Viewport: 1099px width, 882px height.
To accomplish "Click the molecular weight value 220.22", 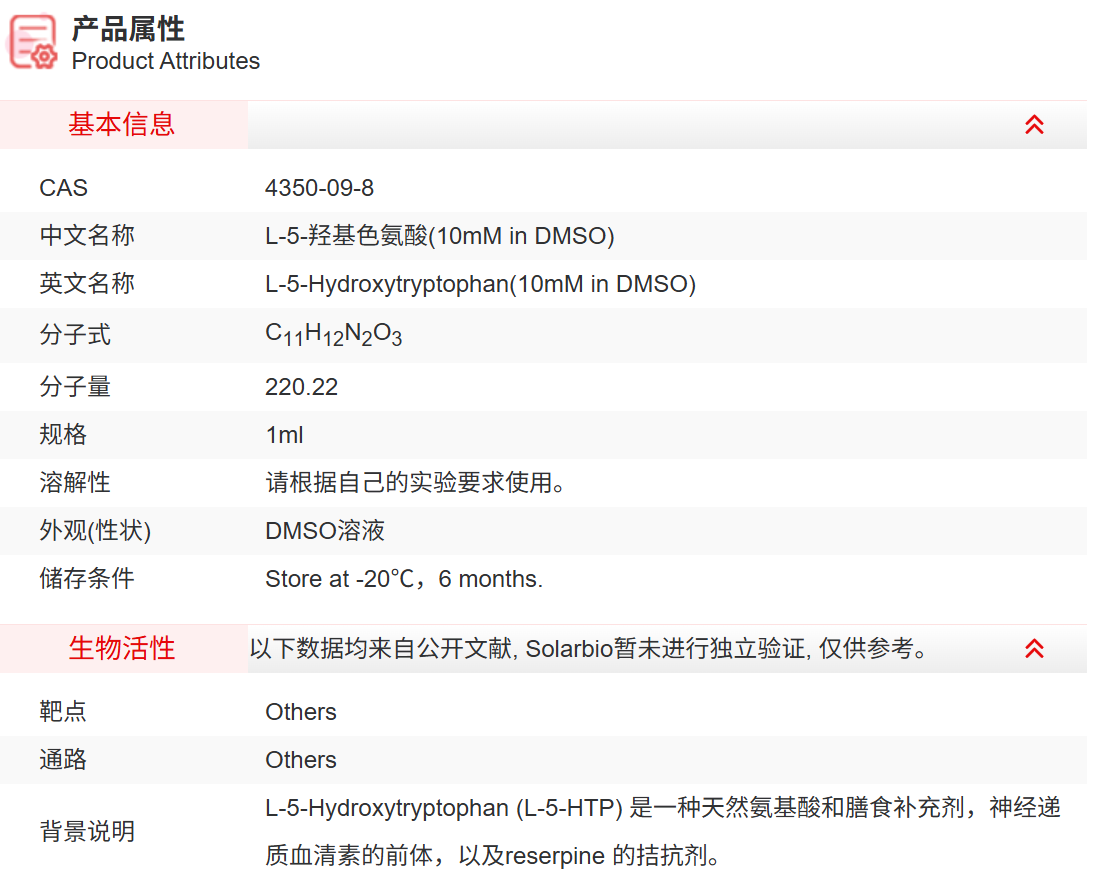I will [x=301, y=387].
